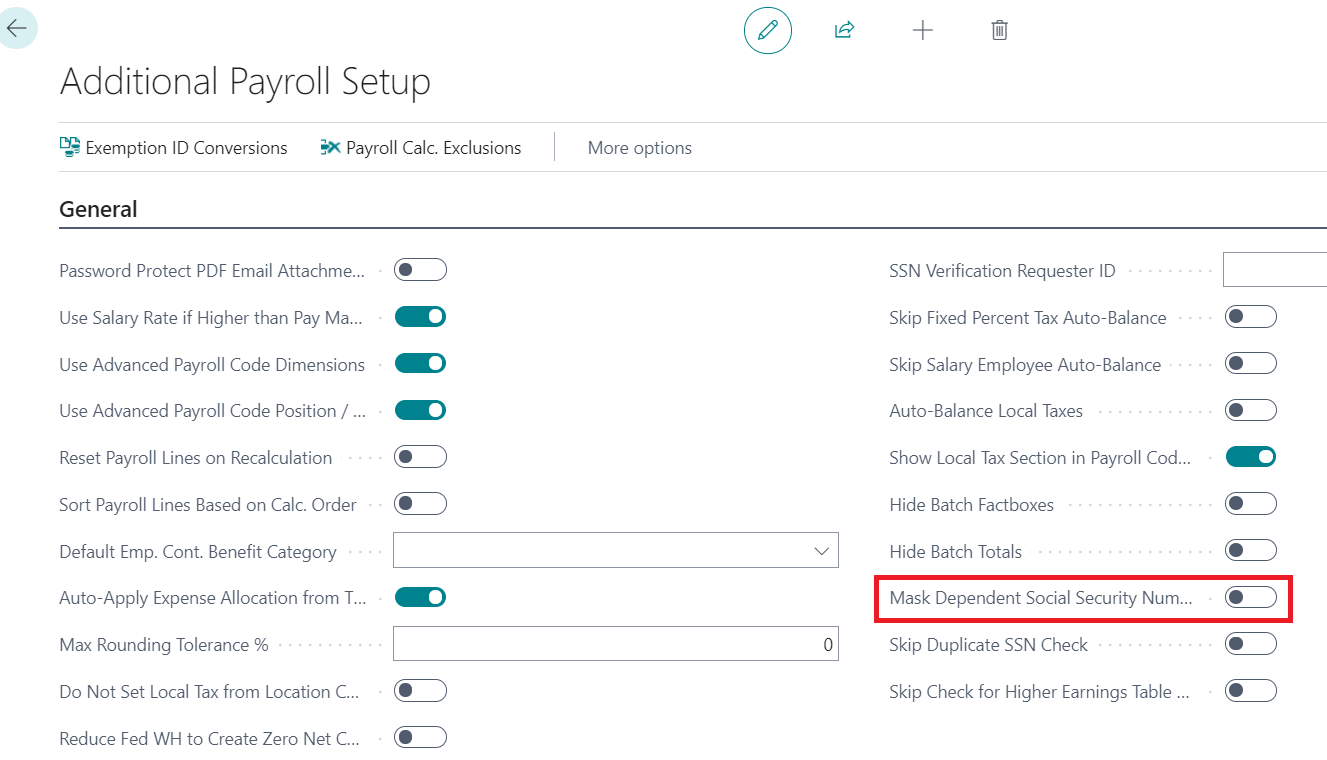Viewport: 1327px width, 760px height.
Task: Click the trash delete icon
Action: click(999, 30)
